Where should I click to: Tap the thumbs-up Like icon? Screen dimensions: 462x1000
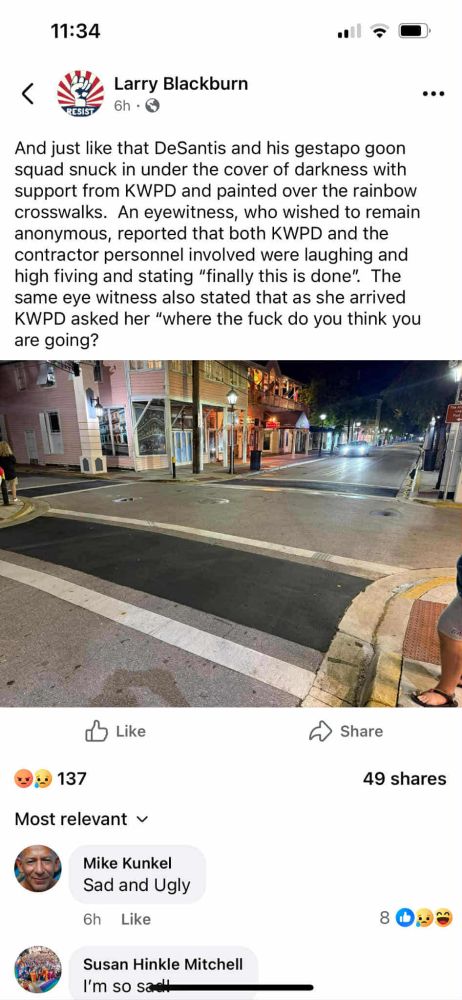click(96, 731)
